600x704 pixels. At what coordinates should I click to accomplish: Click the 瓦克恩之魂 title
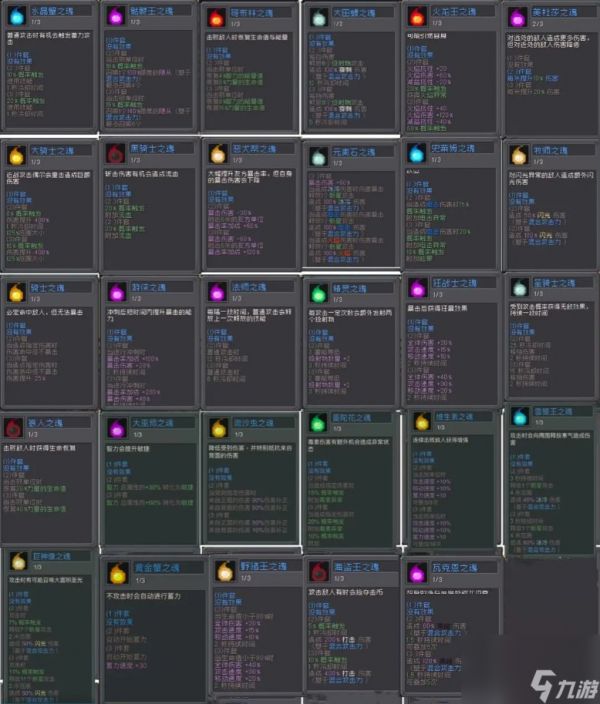click(x=454, y=568)
